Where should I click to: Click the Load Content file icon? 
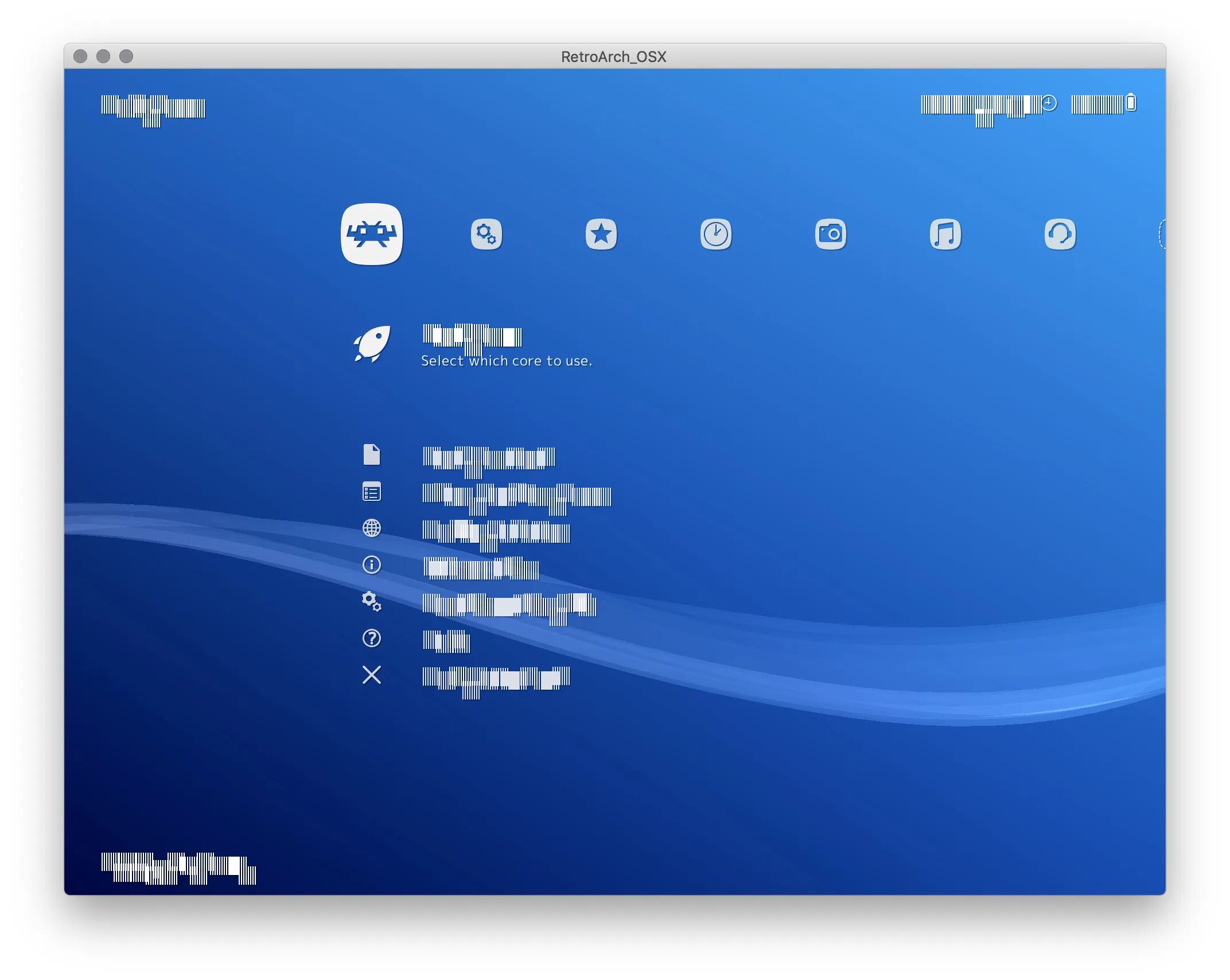coord(372,454)
